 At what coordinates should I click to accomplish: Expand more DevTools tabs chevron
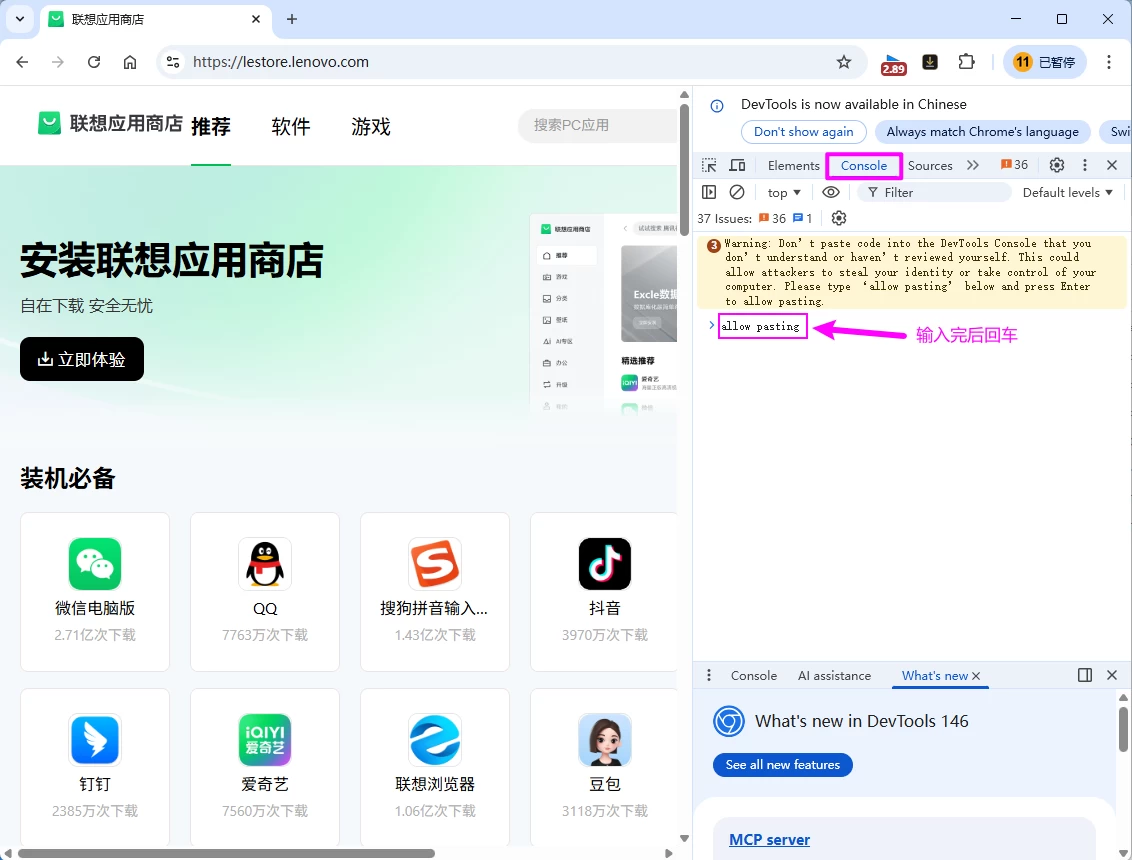[x=972, y=165]
